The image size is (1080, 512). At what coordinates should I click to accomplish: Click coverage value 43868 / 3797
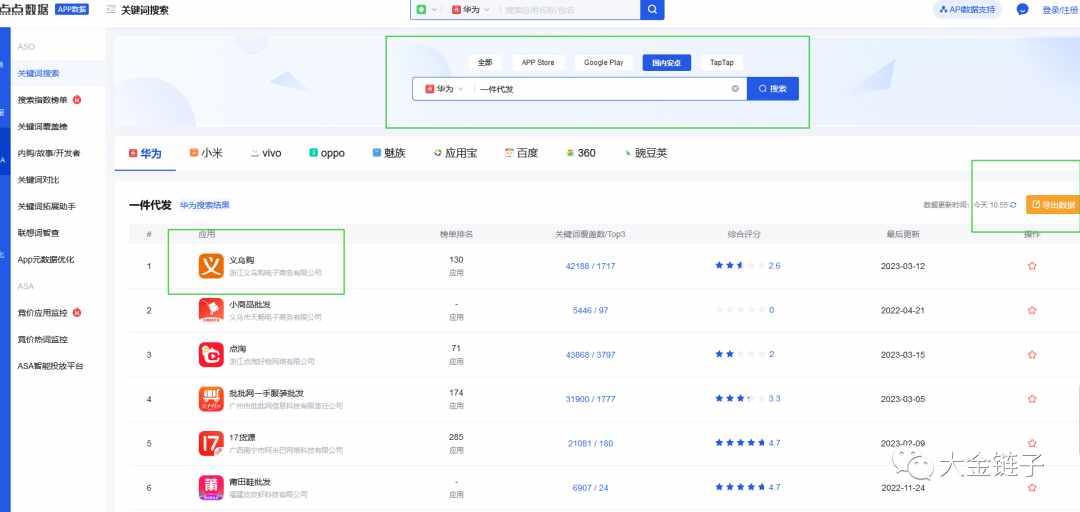click(x=590, y=354)
